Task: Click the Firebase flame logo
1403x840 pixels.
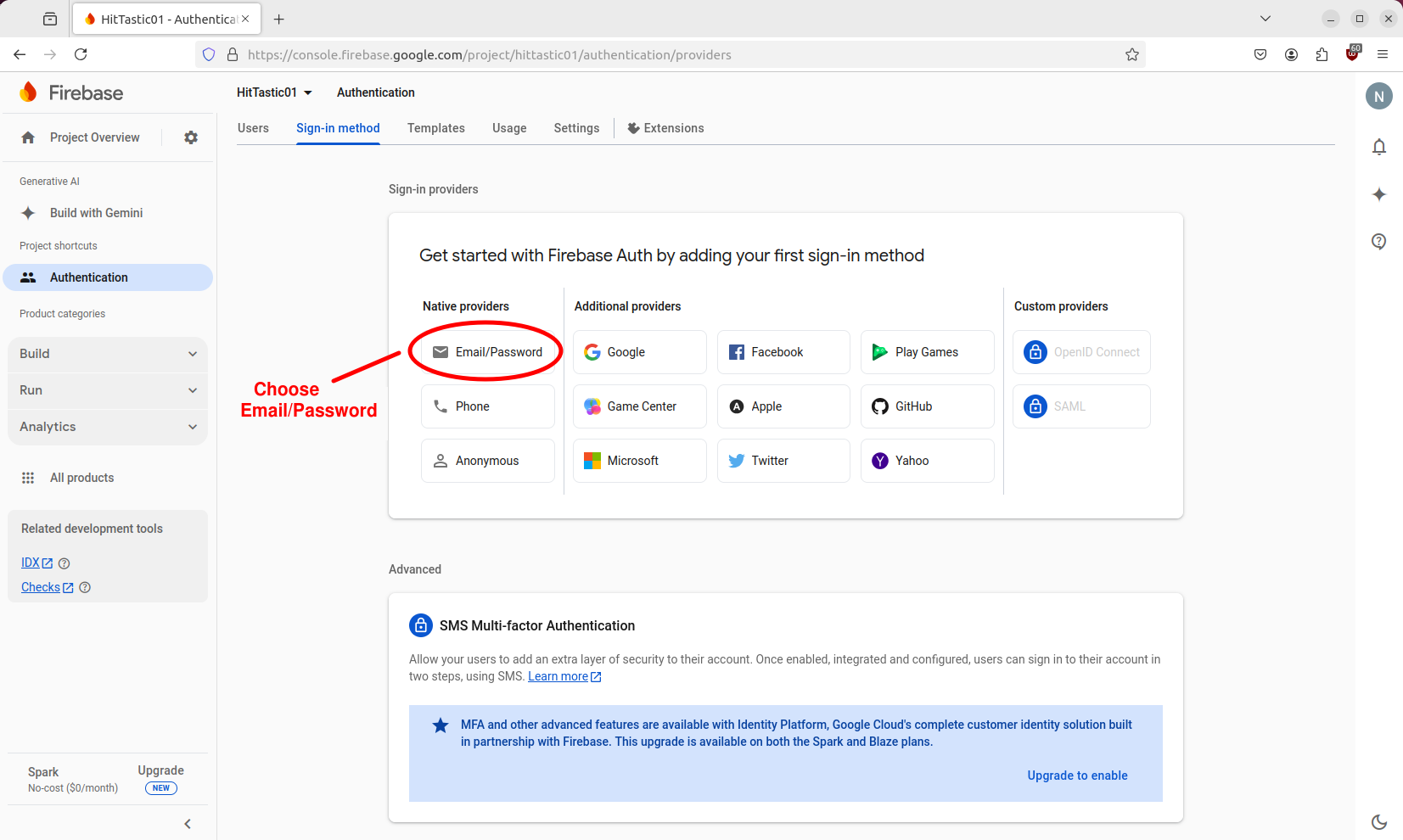Action: [x=28, y=92]
